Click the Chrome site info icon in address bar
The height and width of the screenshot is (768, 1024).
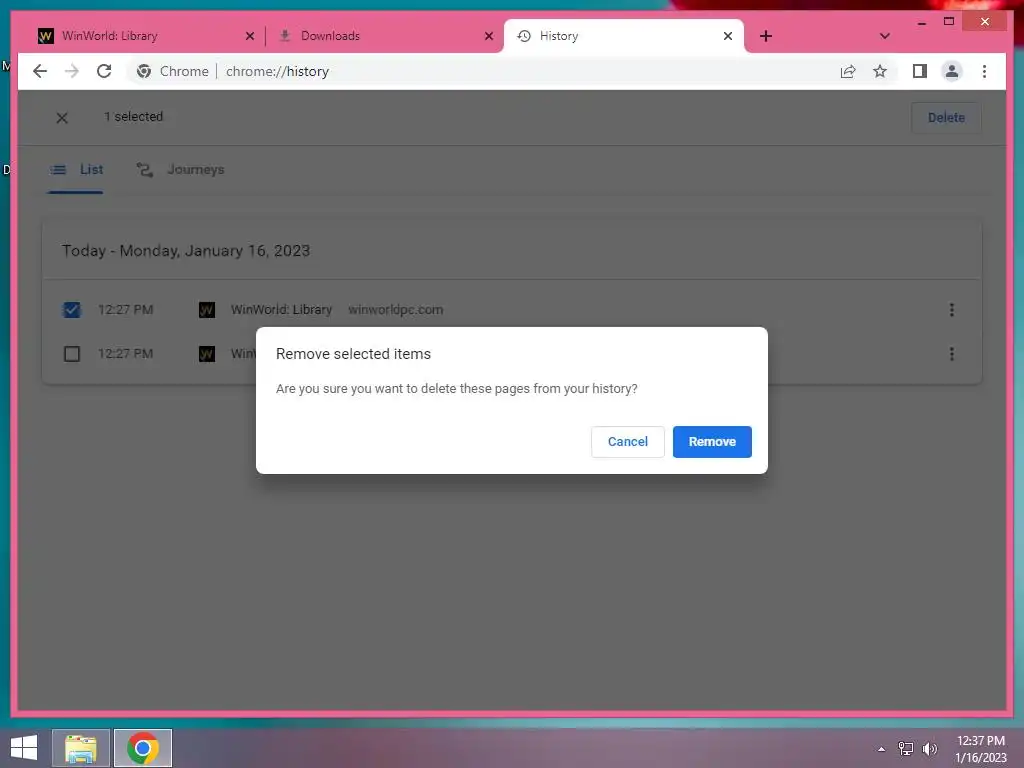click(x=144, y=71)
